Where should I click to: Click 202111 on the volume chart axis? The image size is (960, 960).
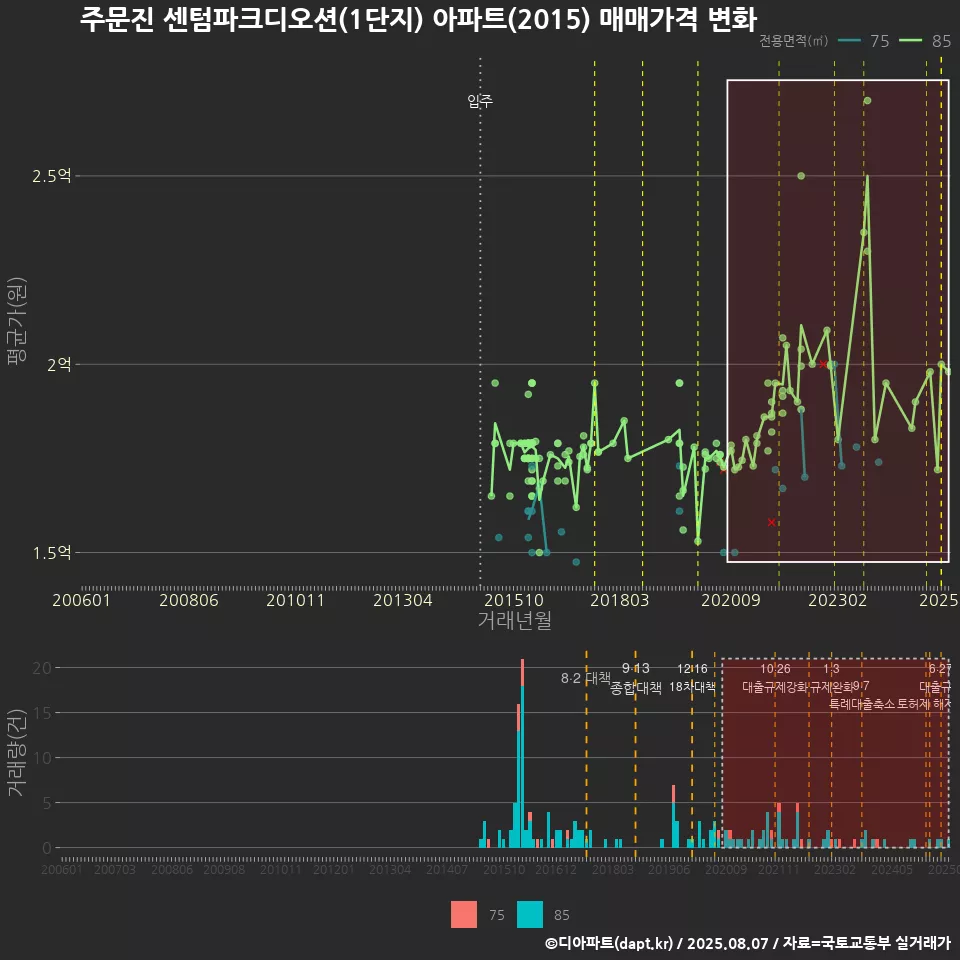[x=779, y=869]
